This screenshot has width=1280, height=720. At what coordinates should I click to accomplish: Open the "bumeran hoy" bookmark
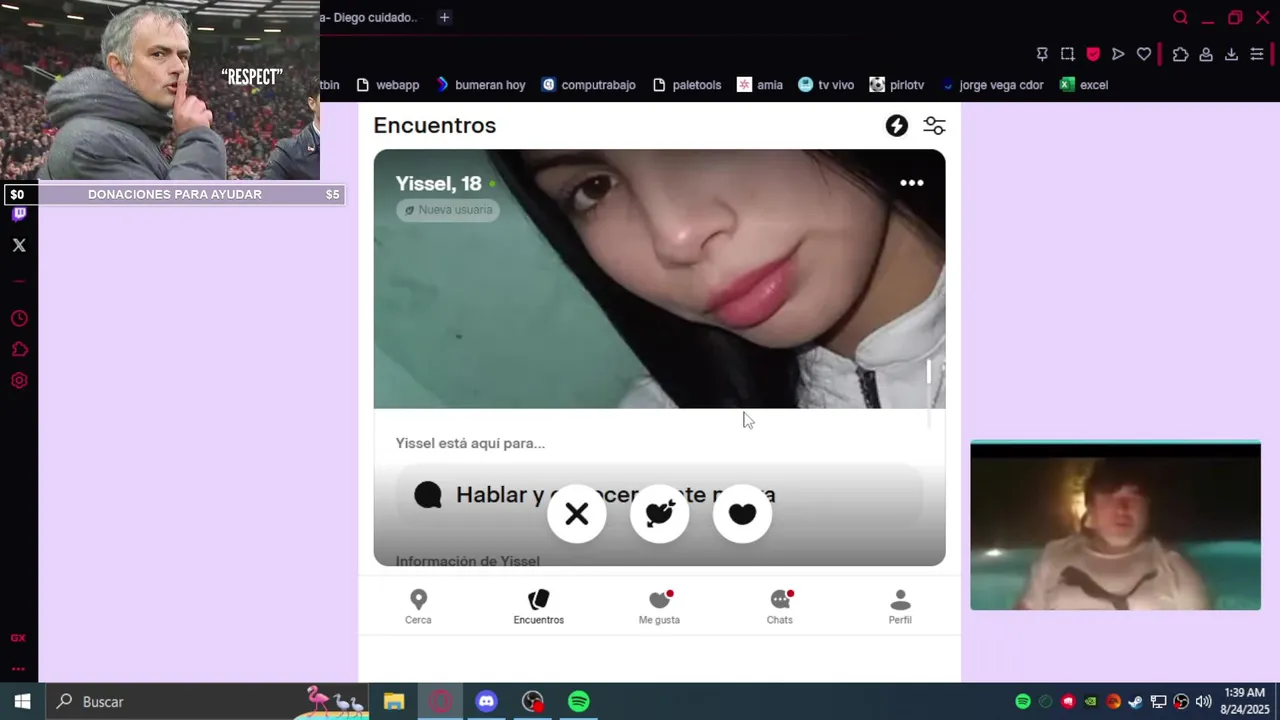[x=481, y=85]
